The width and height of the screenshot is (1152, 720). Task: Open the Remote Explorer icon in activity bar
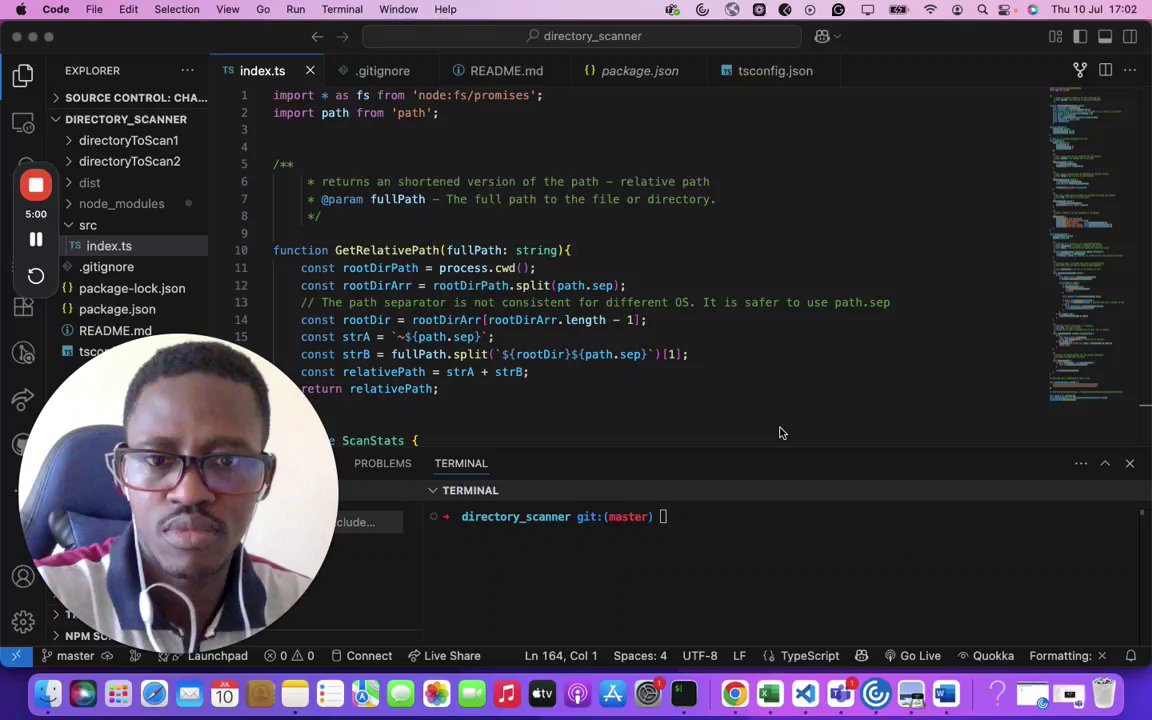click(23, 123)
